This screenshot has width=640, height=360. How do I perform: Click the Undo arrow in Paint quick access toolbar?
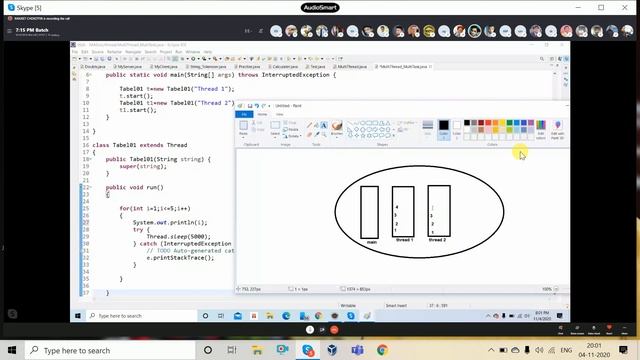pos(257,106)
